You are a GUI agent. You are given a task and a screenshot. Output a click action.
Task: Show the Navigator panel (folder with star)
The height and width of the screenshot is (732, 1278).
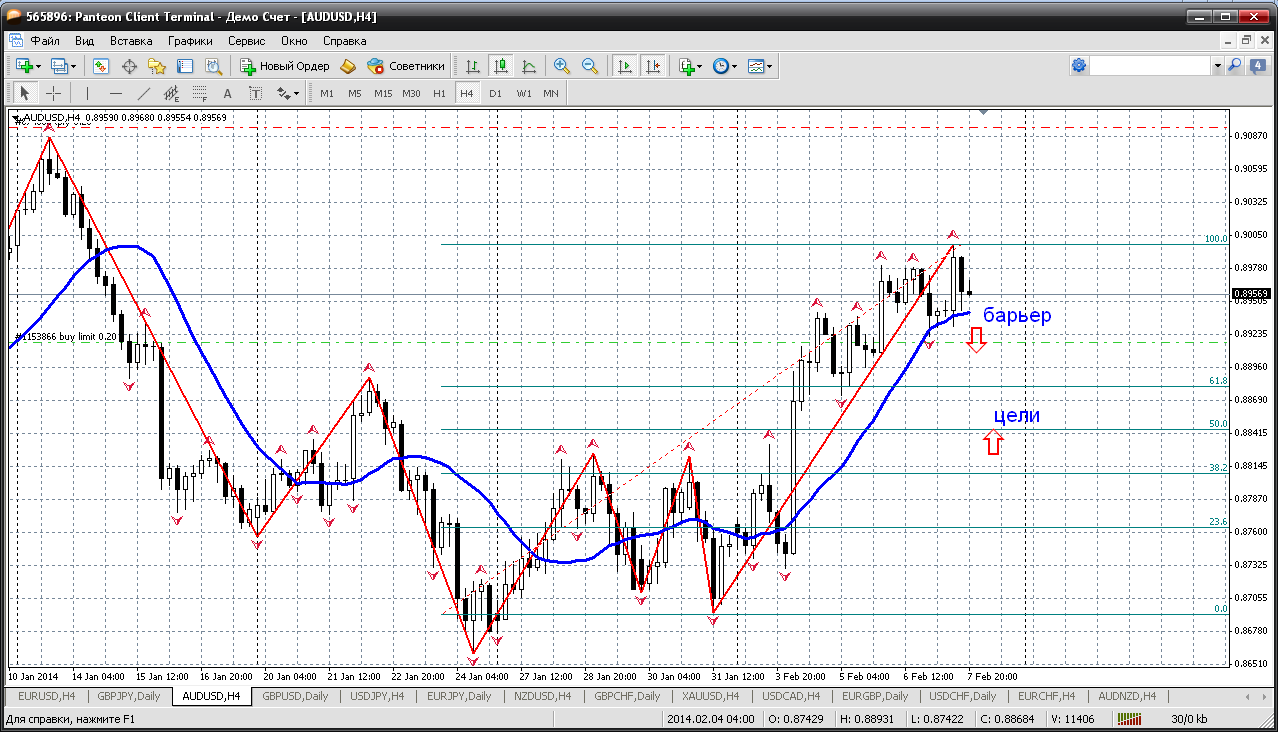tap(157, 66)
